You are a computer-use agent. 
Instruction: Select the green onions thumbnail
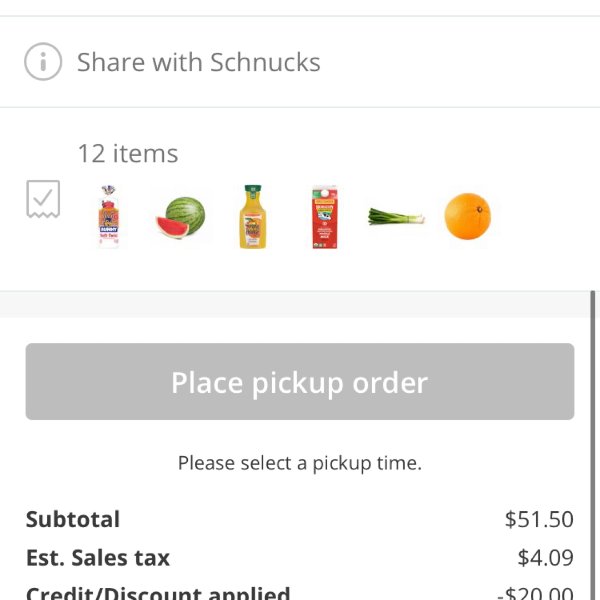(x=396, y=217)
